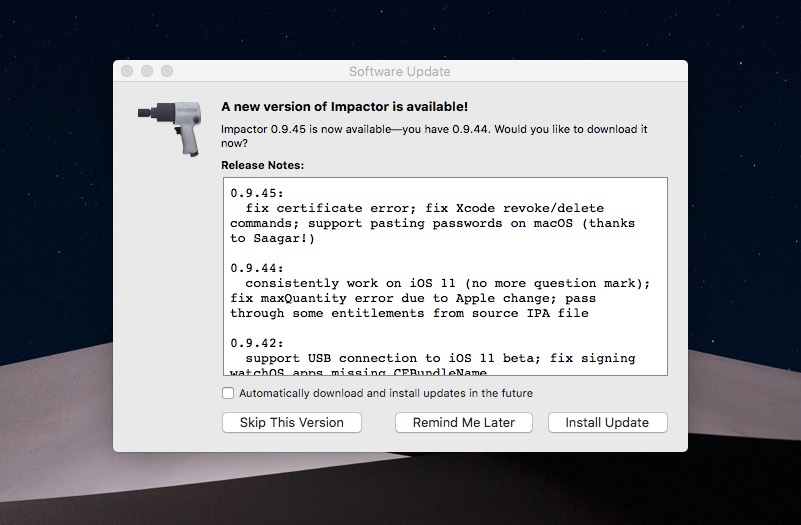Click the 'fix certificate error' release note line

(425, 208)
